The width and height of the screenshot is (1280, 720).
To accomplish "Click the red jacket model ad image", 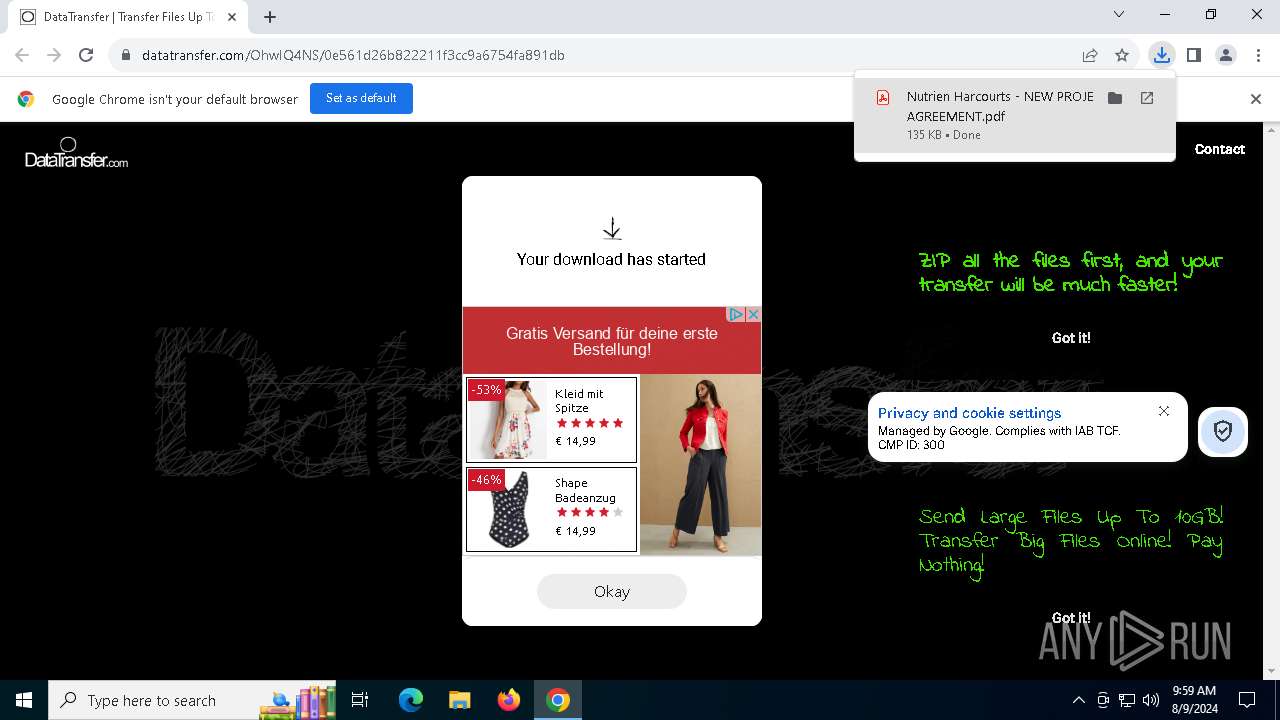I will (x=700, y=465).
